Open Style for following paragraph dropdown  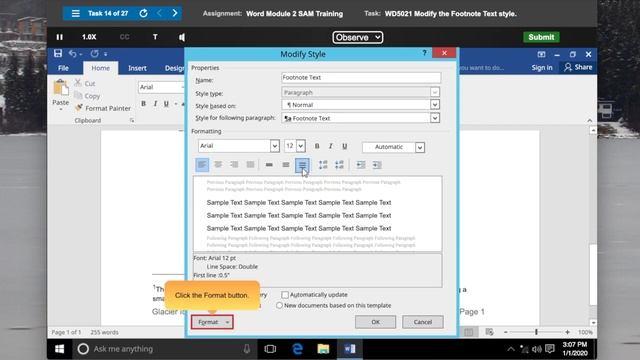coord(435,118)
